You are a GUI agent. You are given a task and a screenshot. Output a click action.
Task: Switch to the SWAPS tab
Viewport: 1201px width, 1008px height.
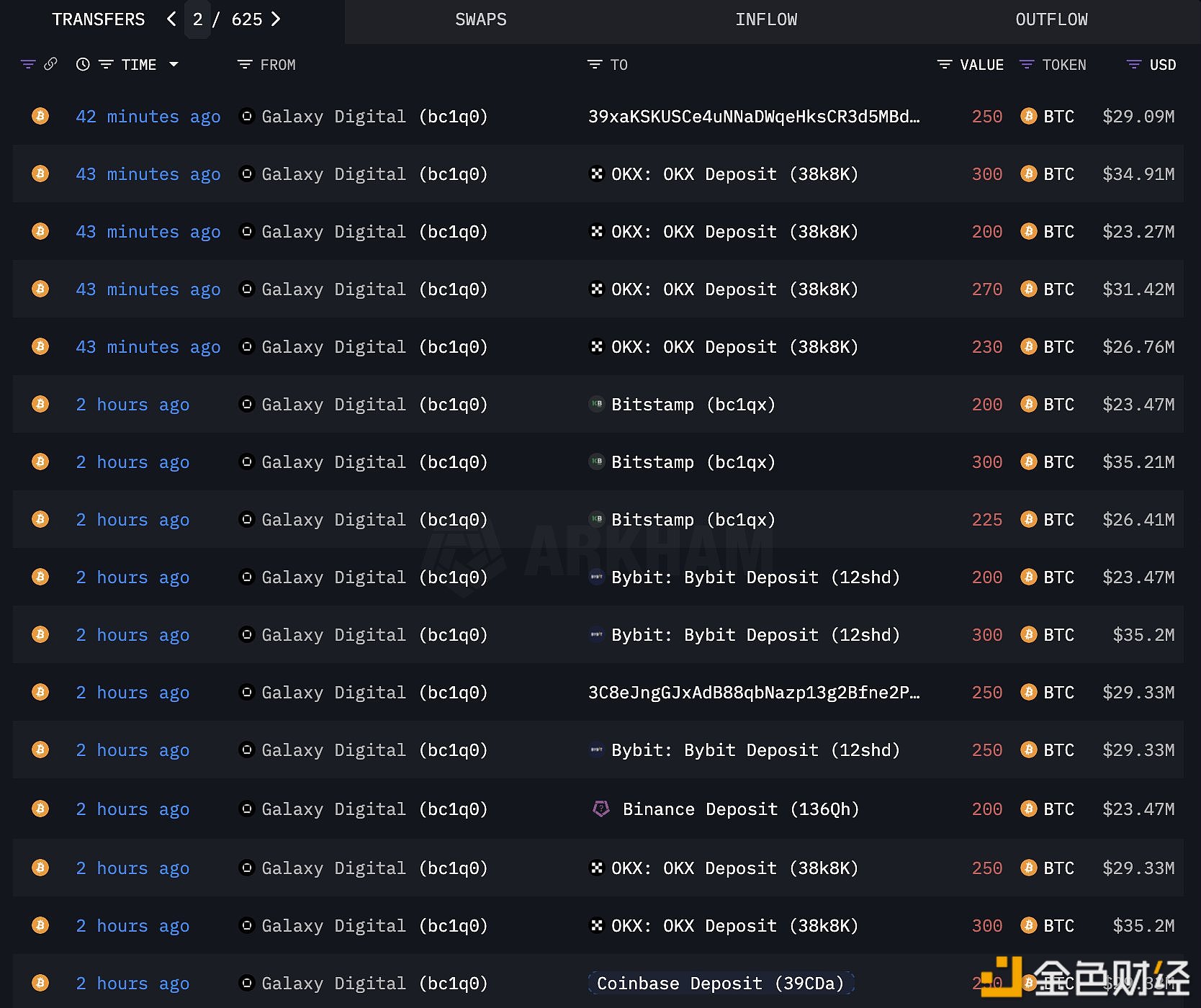[480, 20]
